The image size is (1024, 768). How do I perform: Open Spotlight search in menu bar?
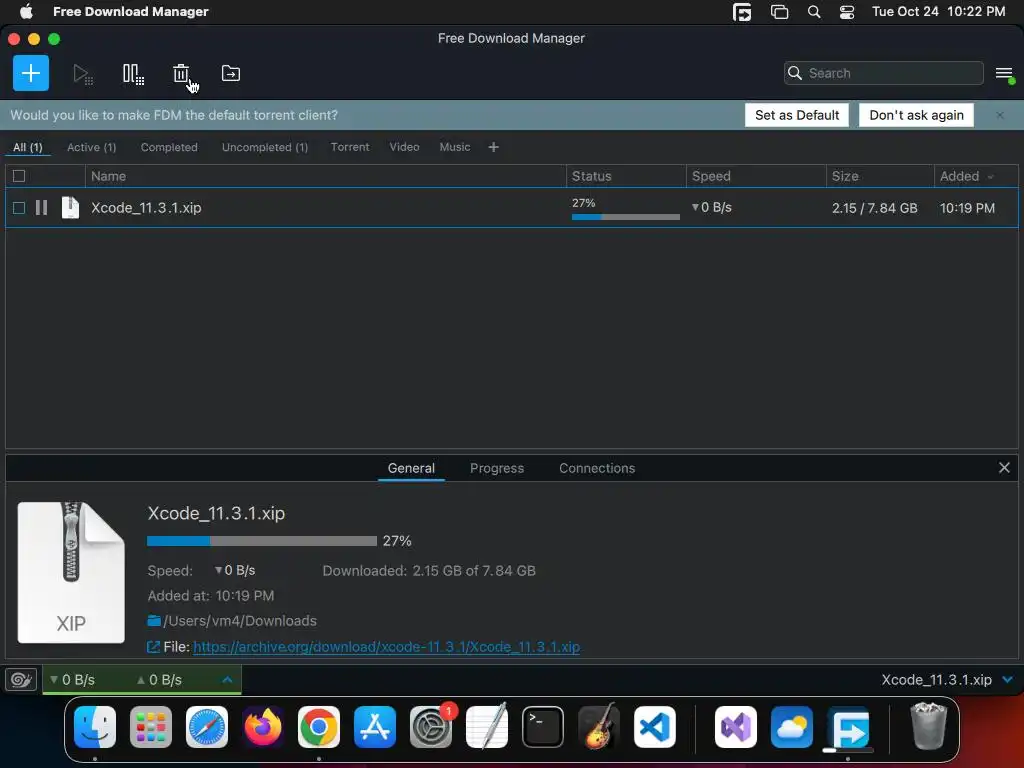pos(814,12)
